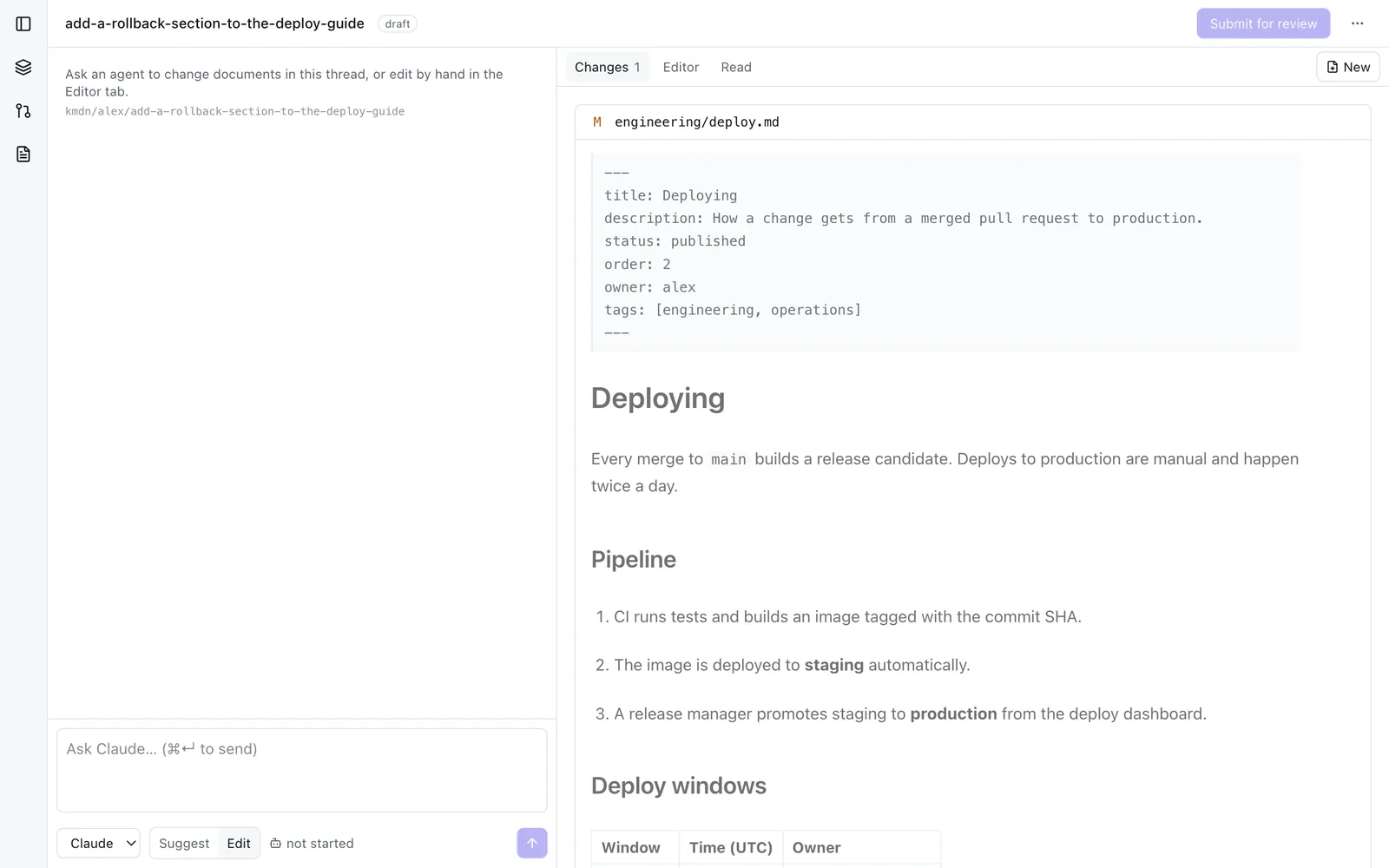
Task: Click the description frontmatter line
Action: (904, 218)
